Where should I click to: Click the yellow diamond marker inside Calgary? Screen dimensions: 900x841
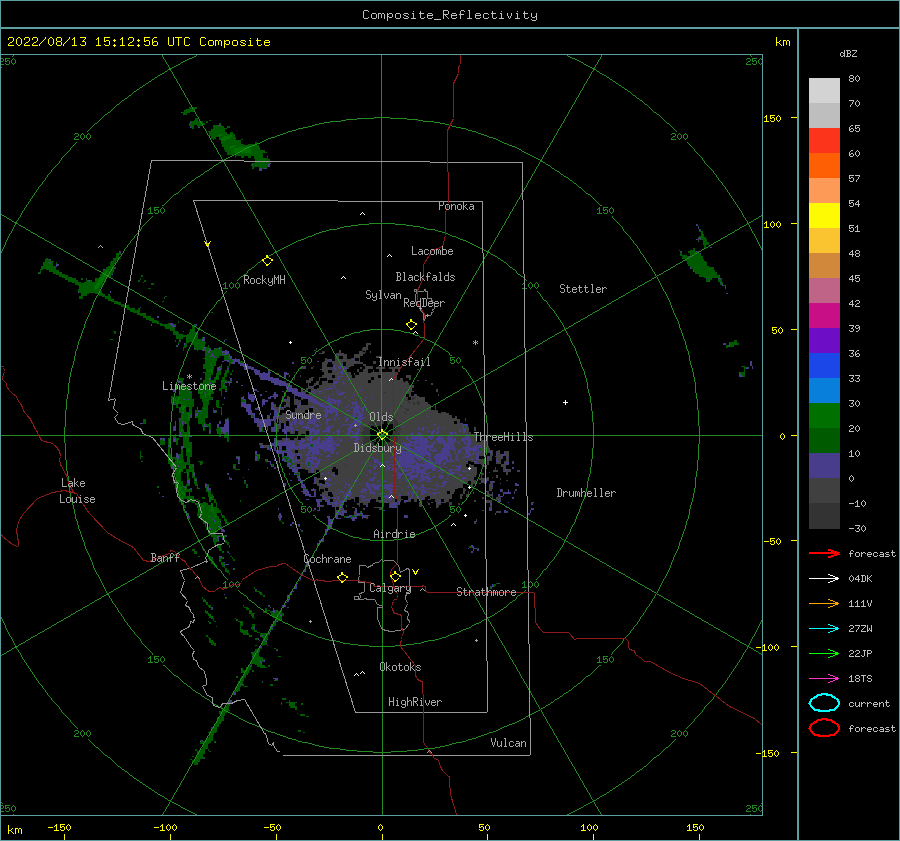pos(395,576)
